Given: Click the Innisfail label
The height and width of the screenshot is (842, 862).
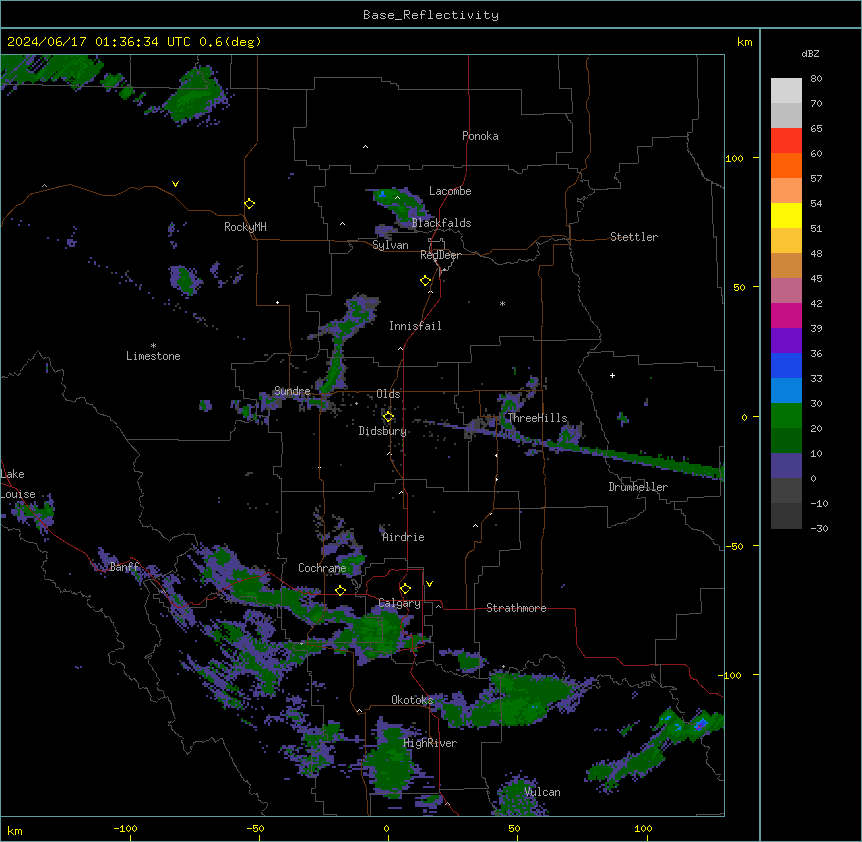Looking at the screenshot, I should coord(415,326).
